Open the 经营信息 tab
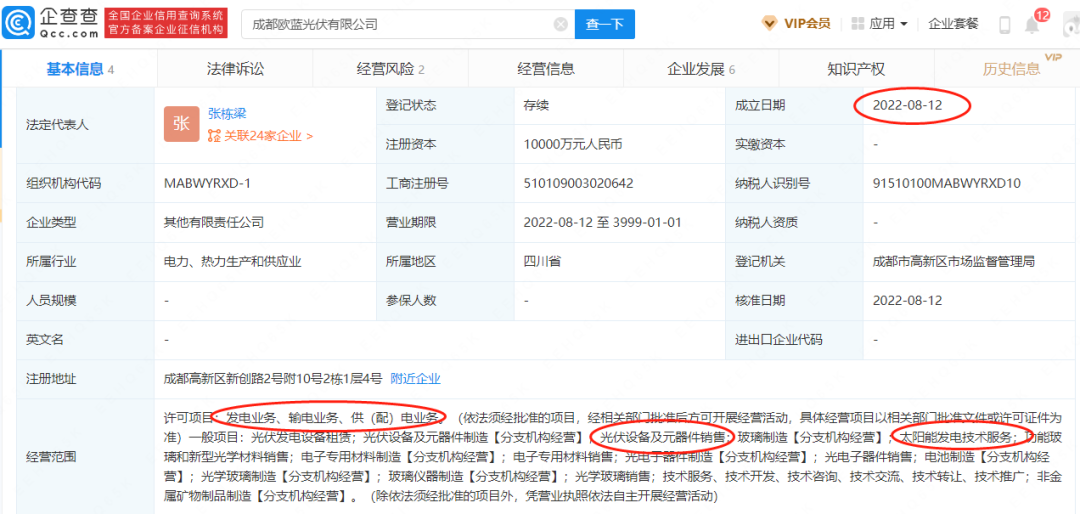Image resolution: width=1080 pixels, height=514 pixels. [x=546, y=69]
